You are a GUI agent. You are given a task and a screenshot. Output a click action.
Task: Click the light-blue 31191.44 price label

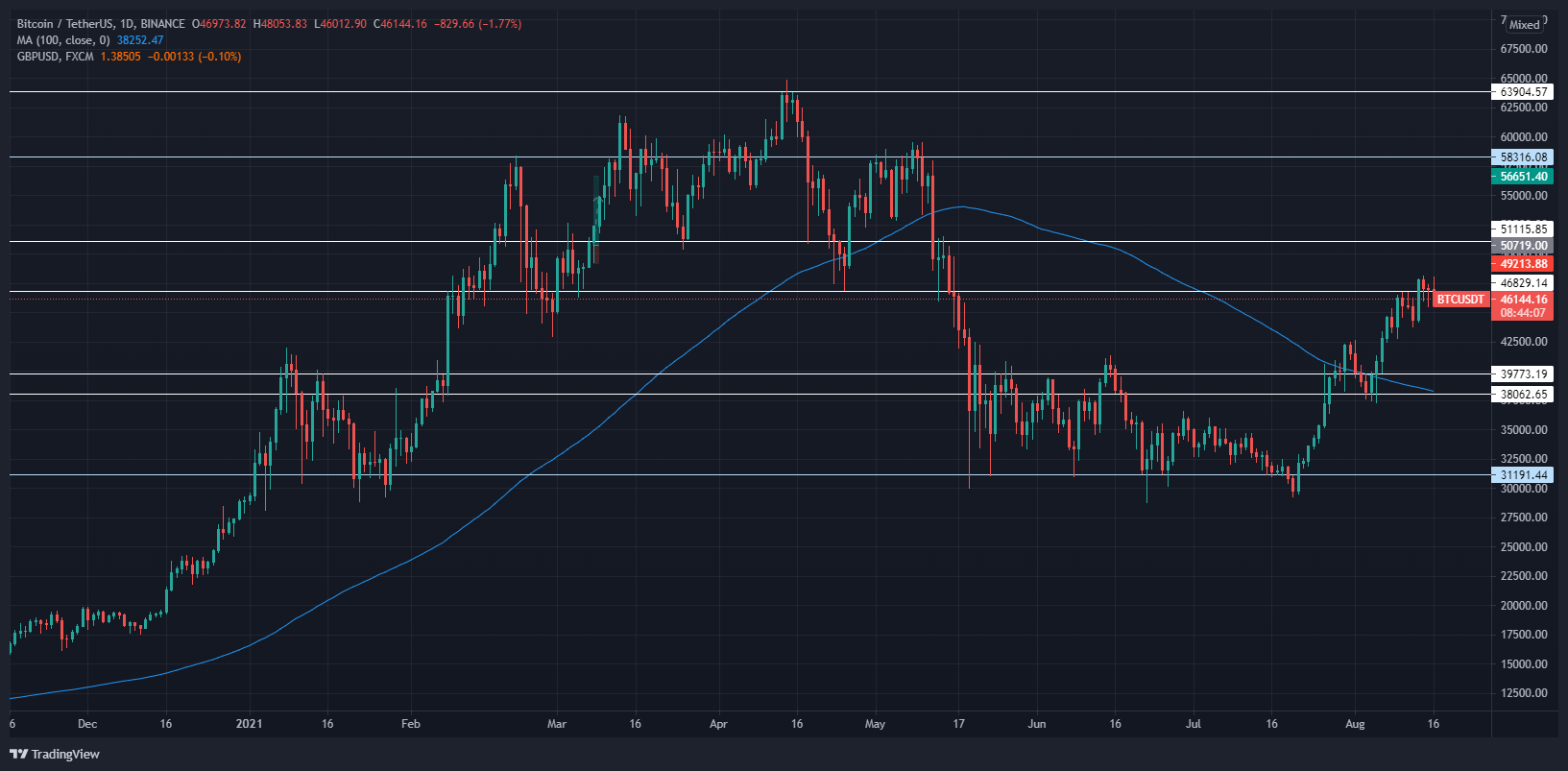pos(1524,475)
